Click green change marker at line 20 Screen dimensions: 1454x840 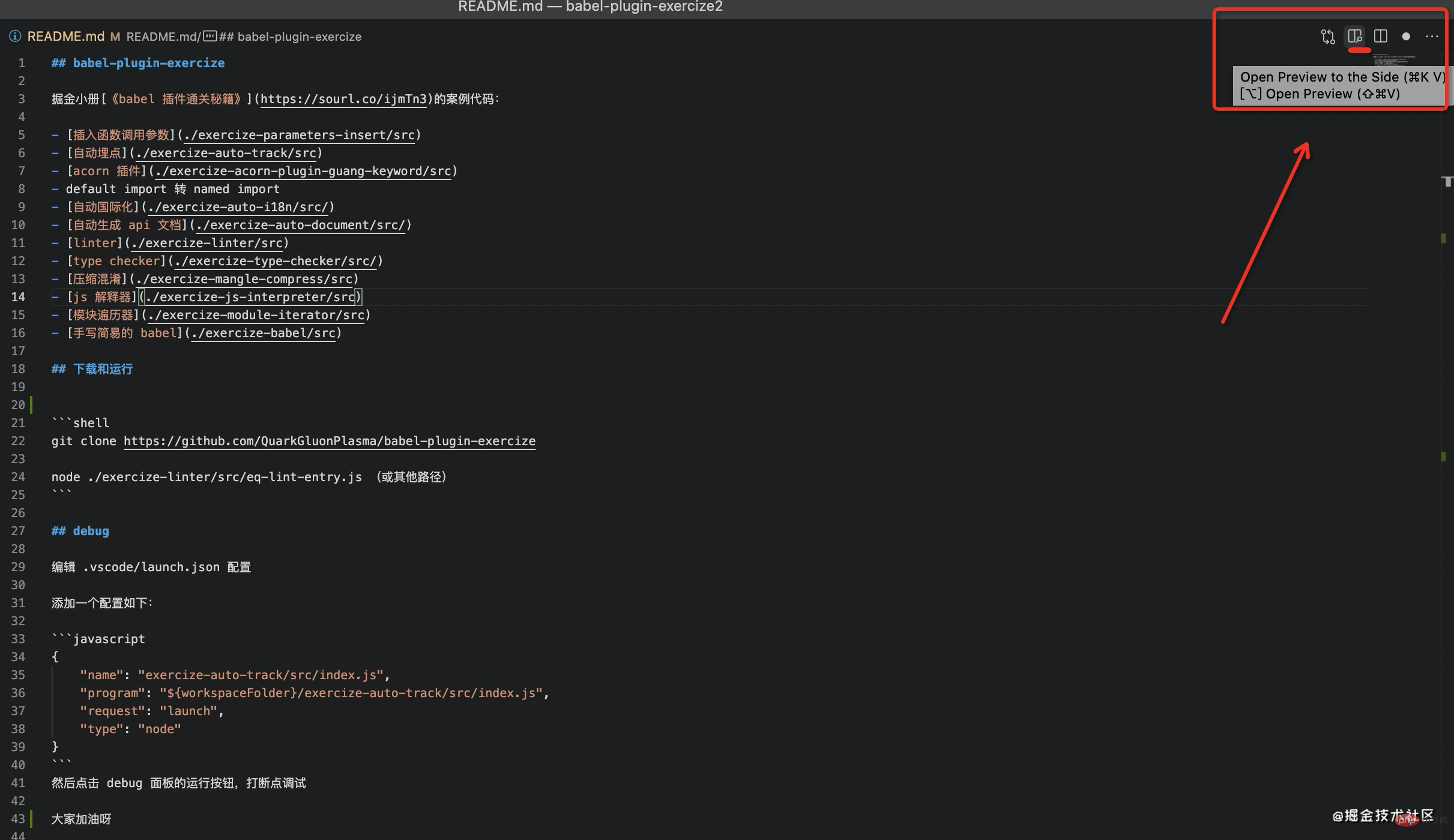[x=31, y=405]
